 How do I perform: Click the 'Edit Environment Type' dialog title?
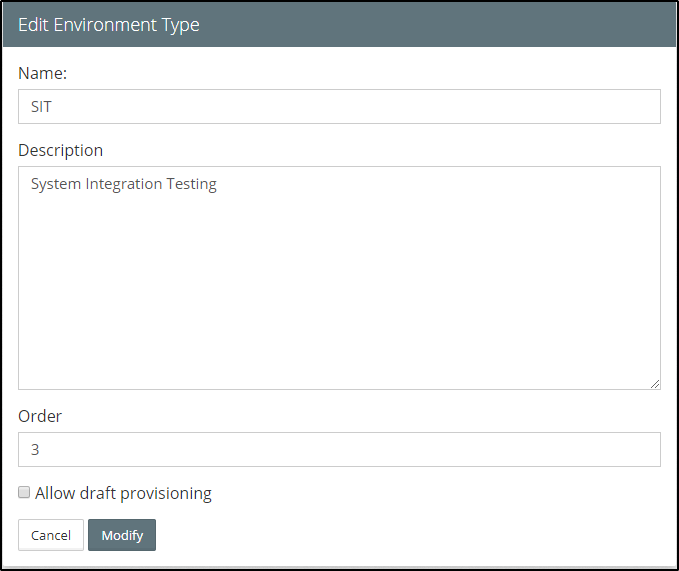(108, 25)
